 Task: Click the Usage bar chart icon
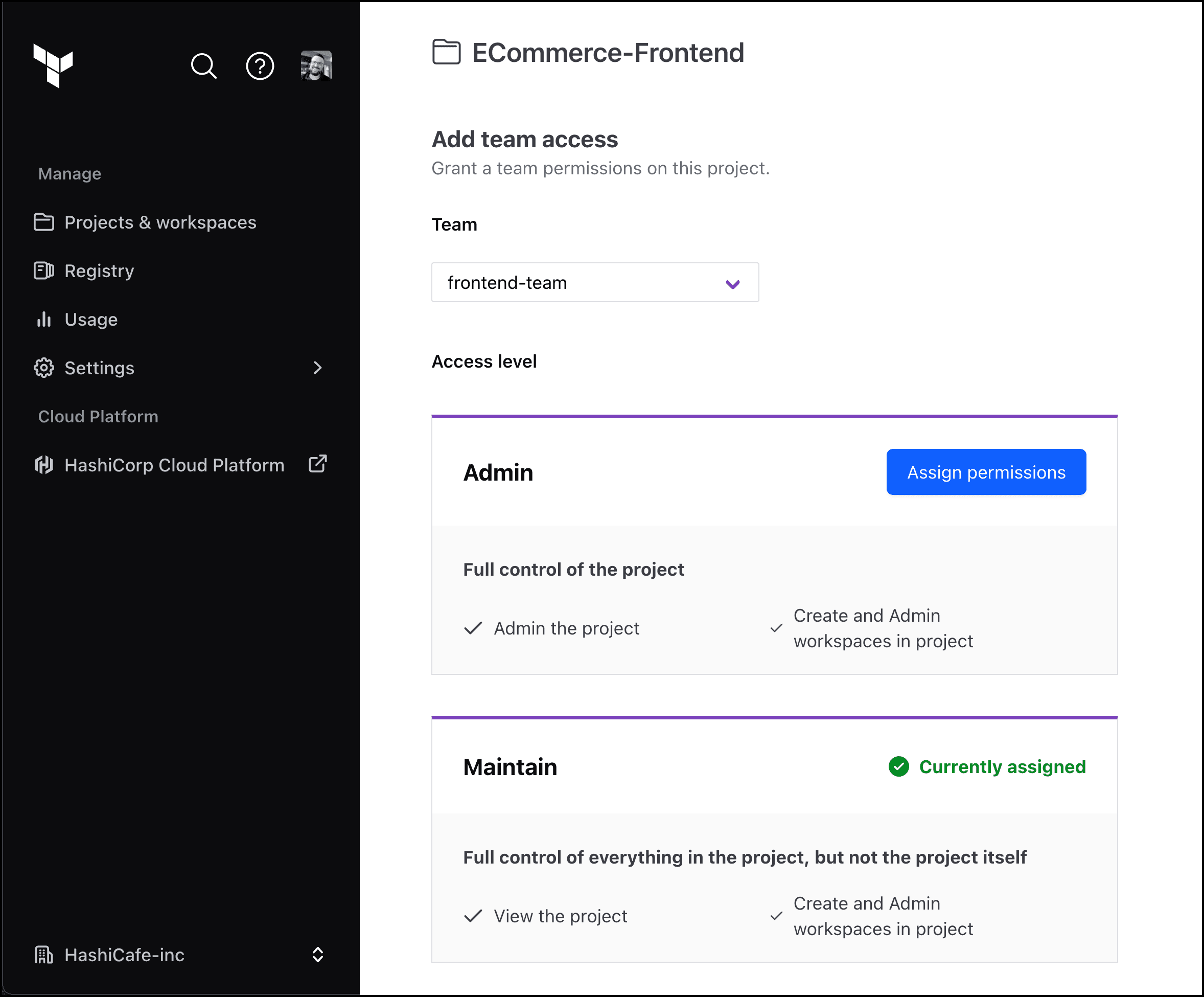(43, 319)
